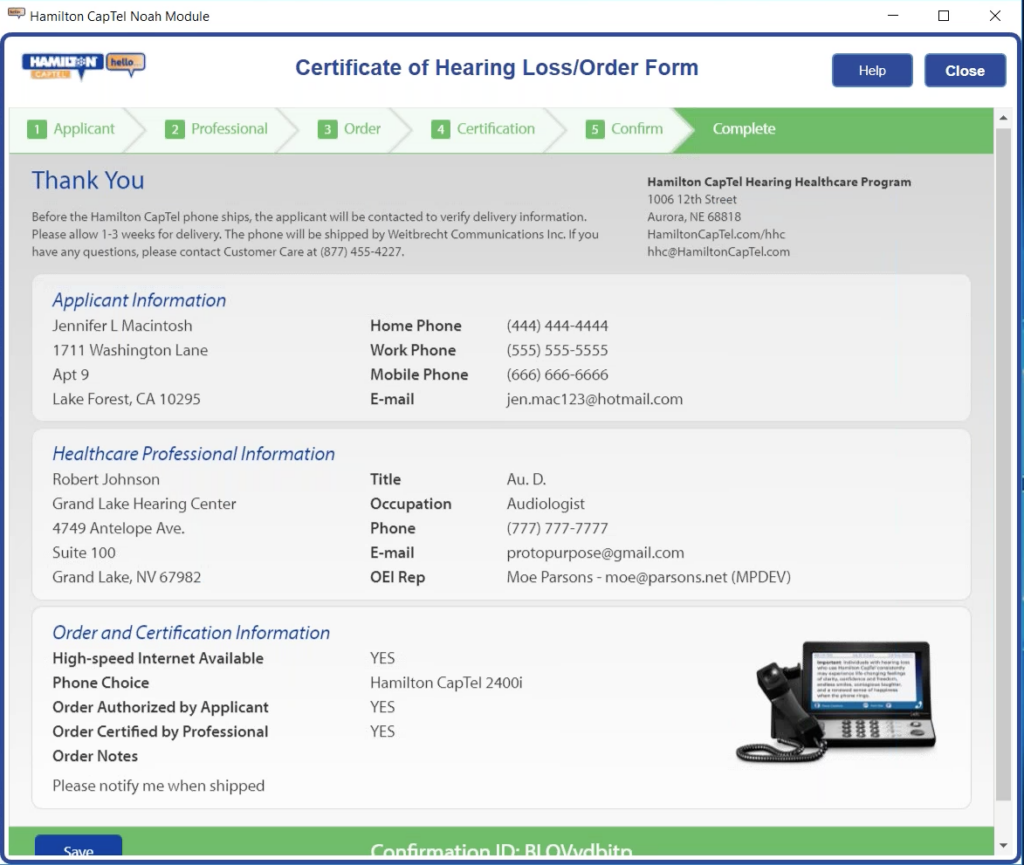Viewport: 1024px width, 865px height.
Task: Maximize the Hamilton CapTel Noah Module window
Action: (x=944, y=16)
